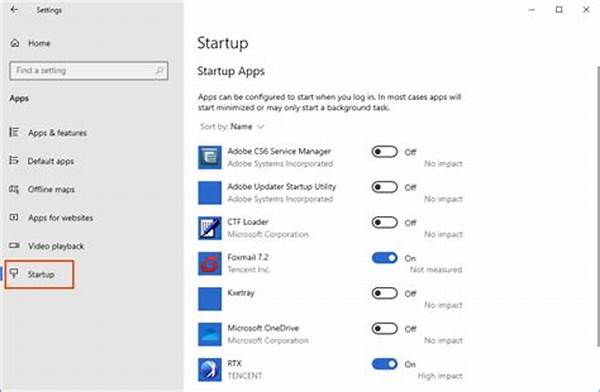The image size is (600, 392).
Task: Click the CTF Loader name text
Action: pos(248,222)
